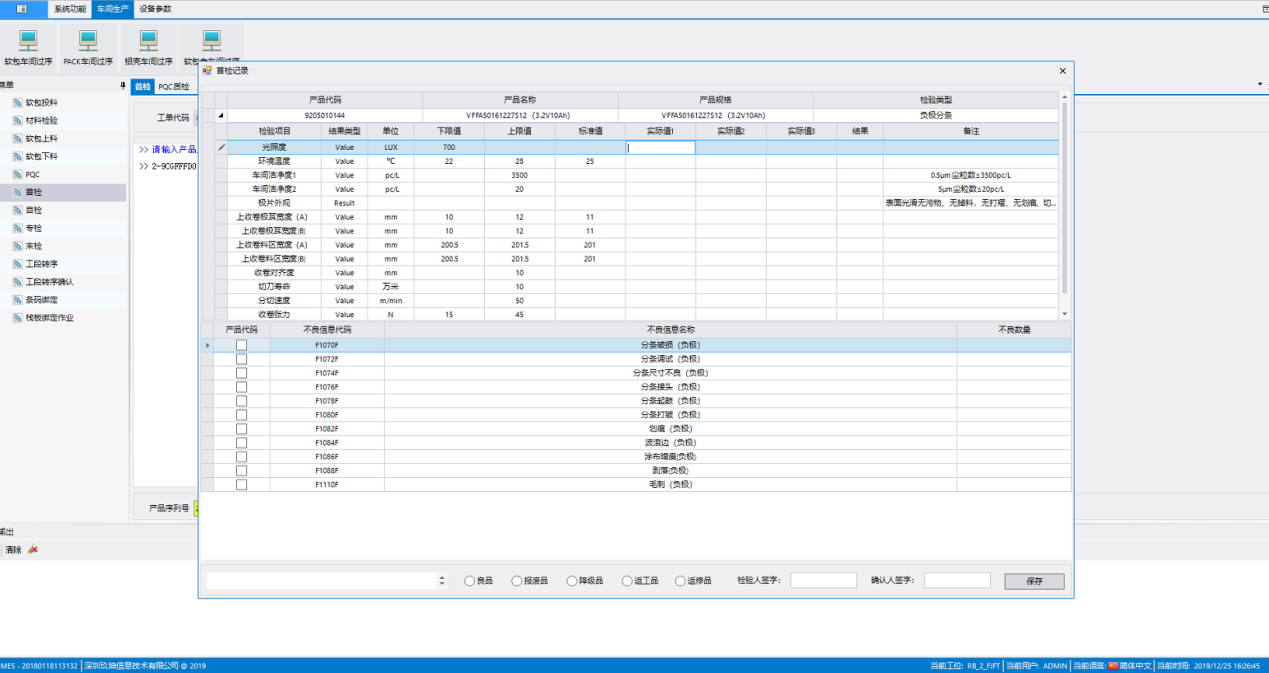
Task: Select the 返工品 radio button
Action: pyautogui.click(x=627, y=581)
